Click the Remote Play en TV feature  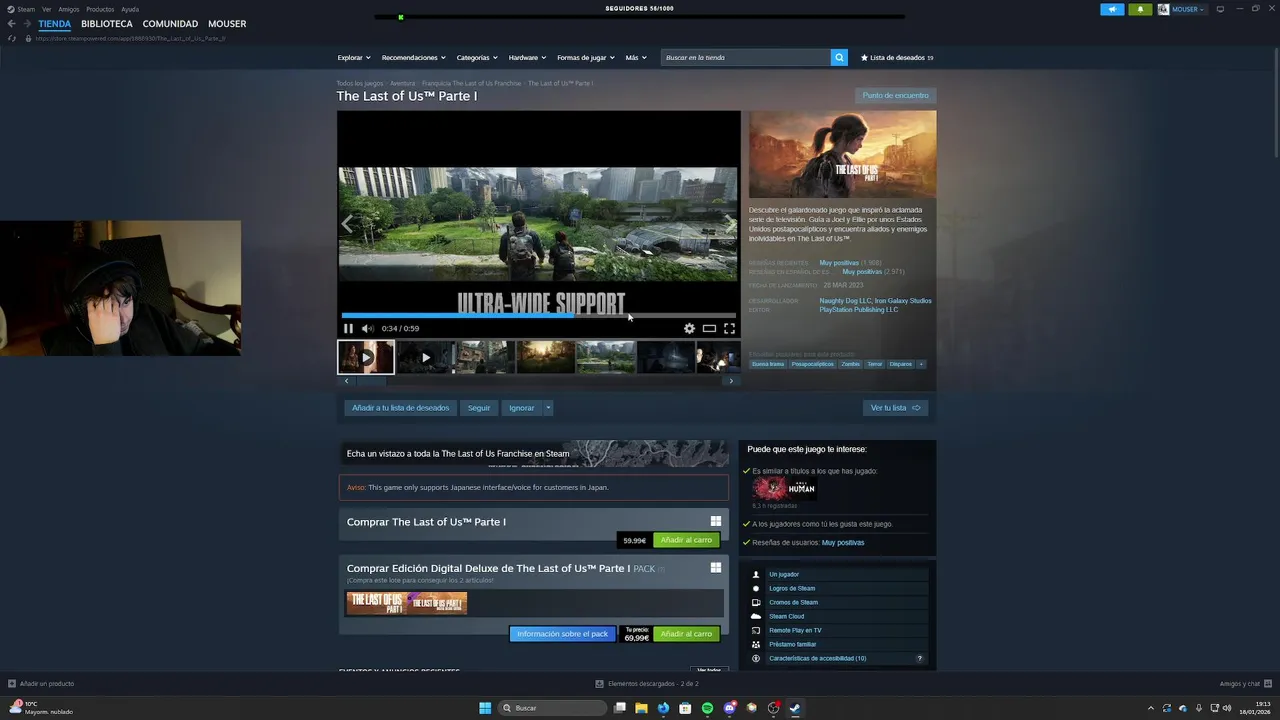tap(795, 630)
